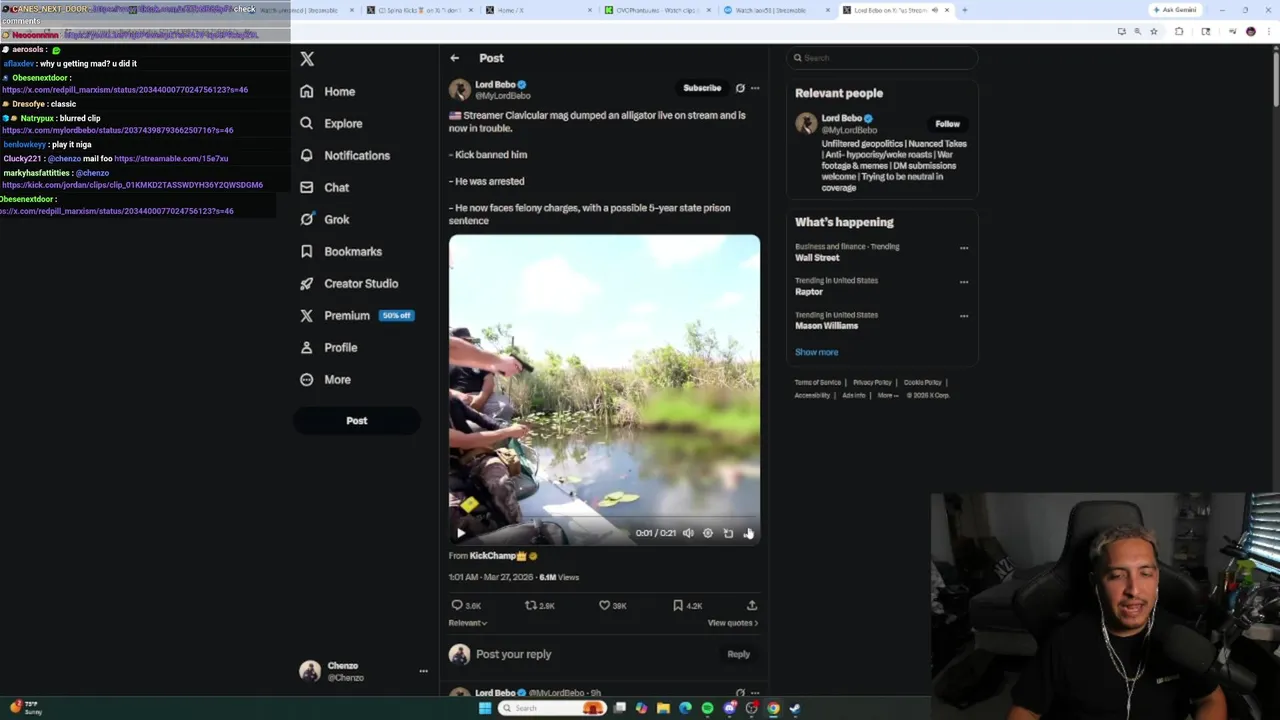
Task: Click Show more under What's happening
Action: (817, 352)
